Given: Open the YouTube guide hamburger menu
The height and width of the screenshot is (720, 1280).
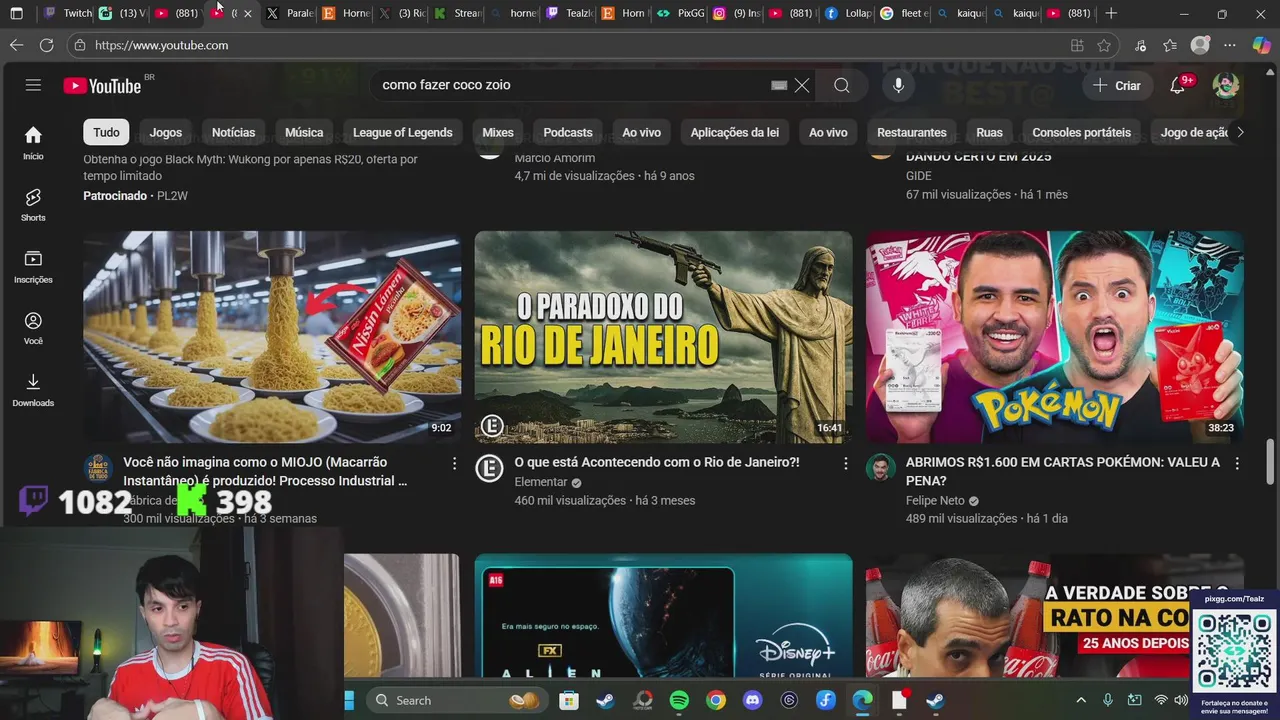Looking at the screenshot, I should click(33, 85).
